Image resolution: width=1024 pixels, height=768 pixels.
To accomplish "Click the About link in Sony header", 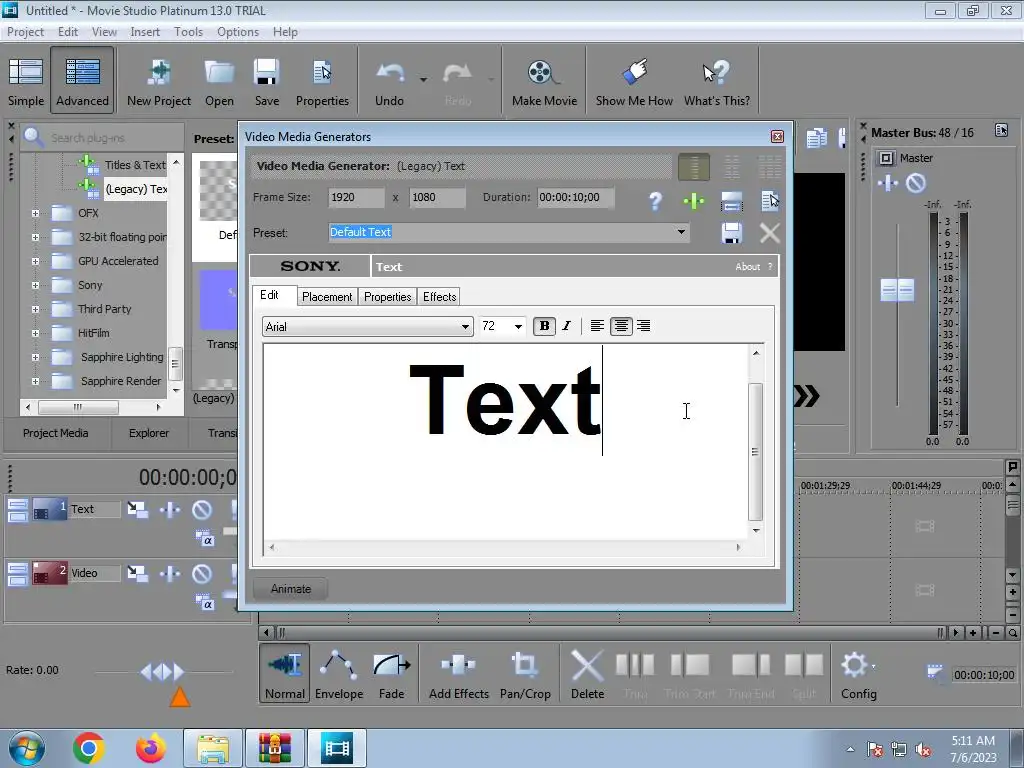I will 747,266.
